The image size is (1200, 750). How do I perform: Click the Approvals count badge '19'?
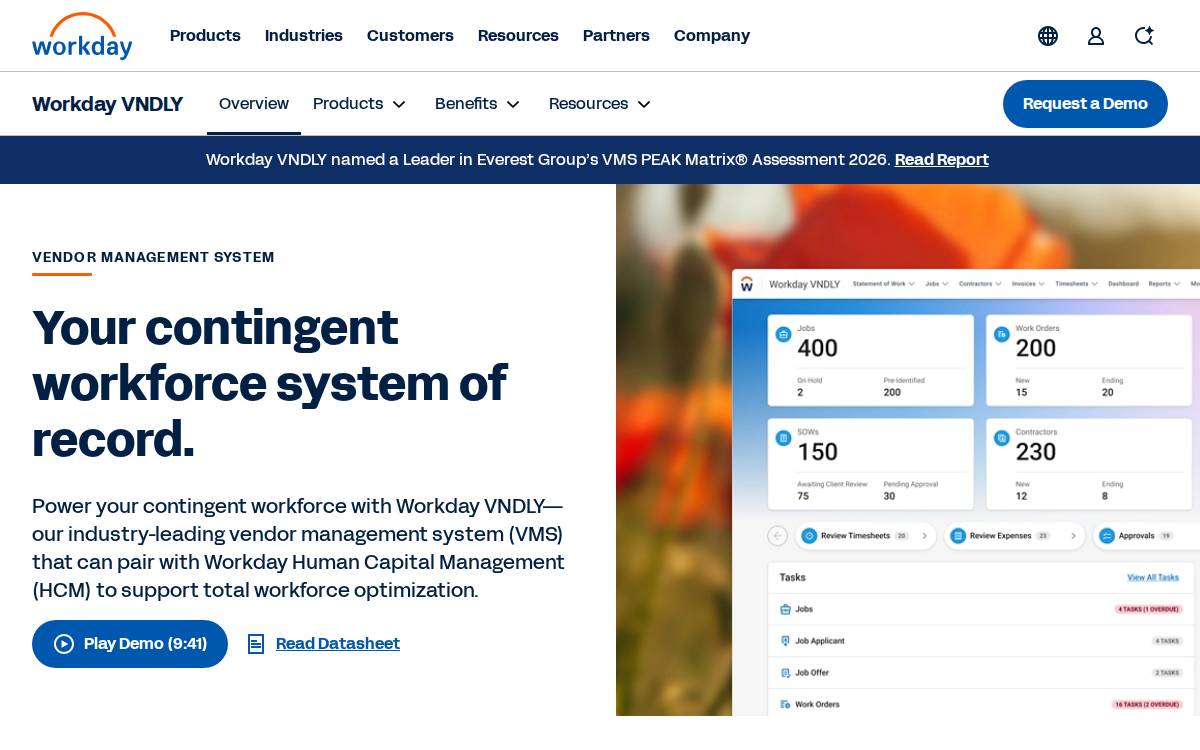[x=1165, y=536]
